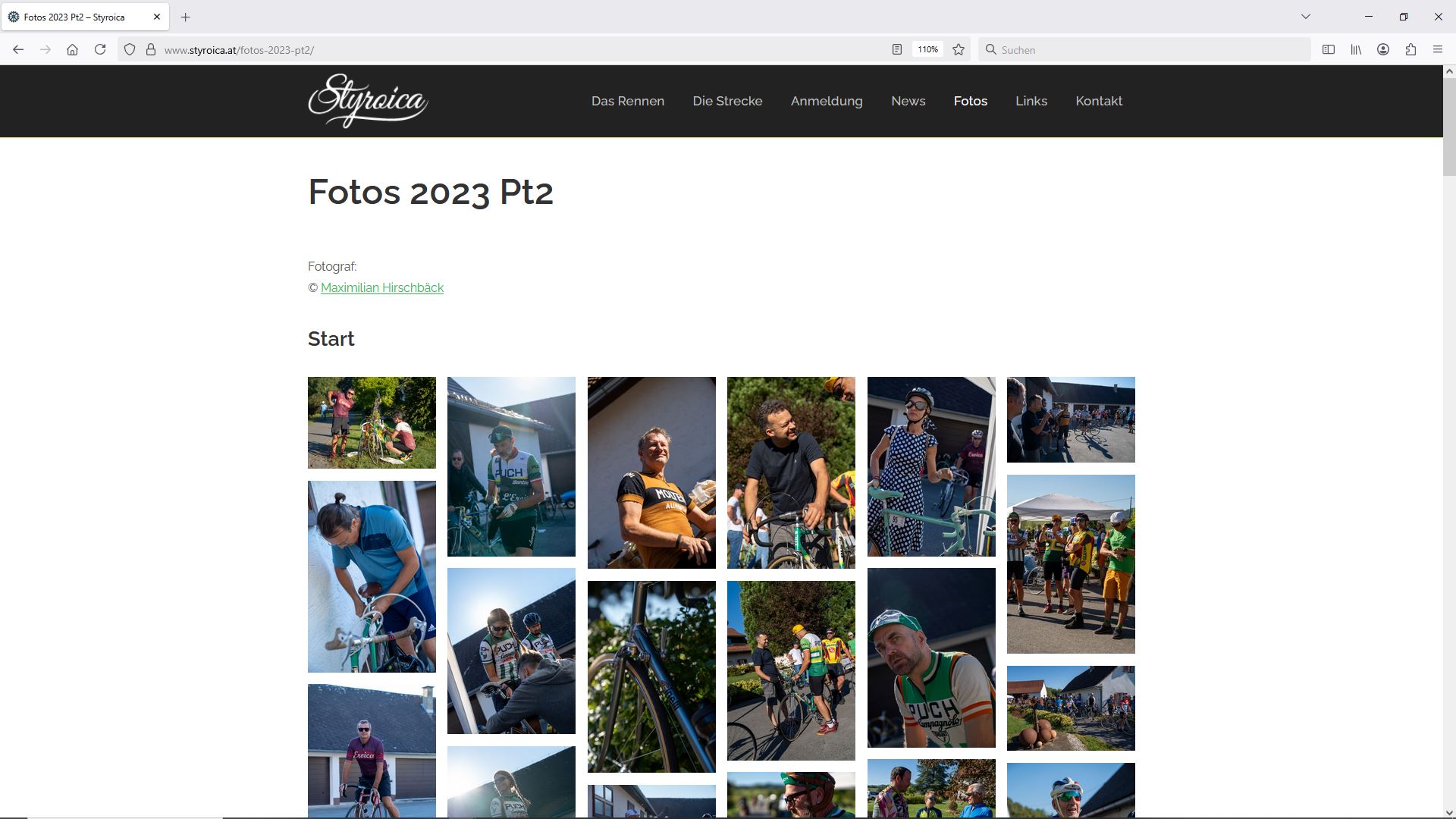The height and width of the screenshot is (819, 1456).
Task: Click the Styroica logo
Action: tap(368, 101)
